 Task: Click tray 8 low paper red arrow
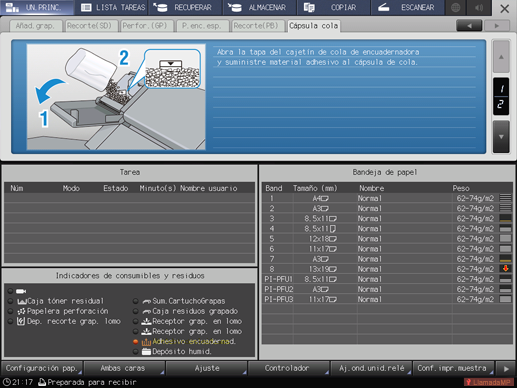505,269
